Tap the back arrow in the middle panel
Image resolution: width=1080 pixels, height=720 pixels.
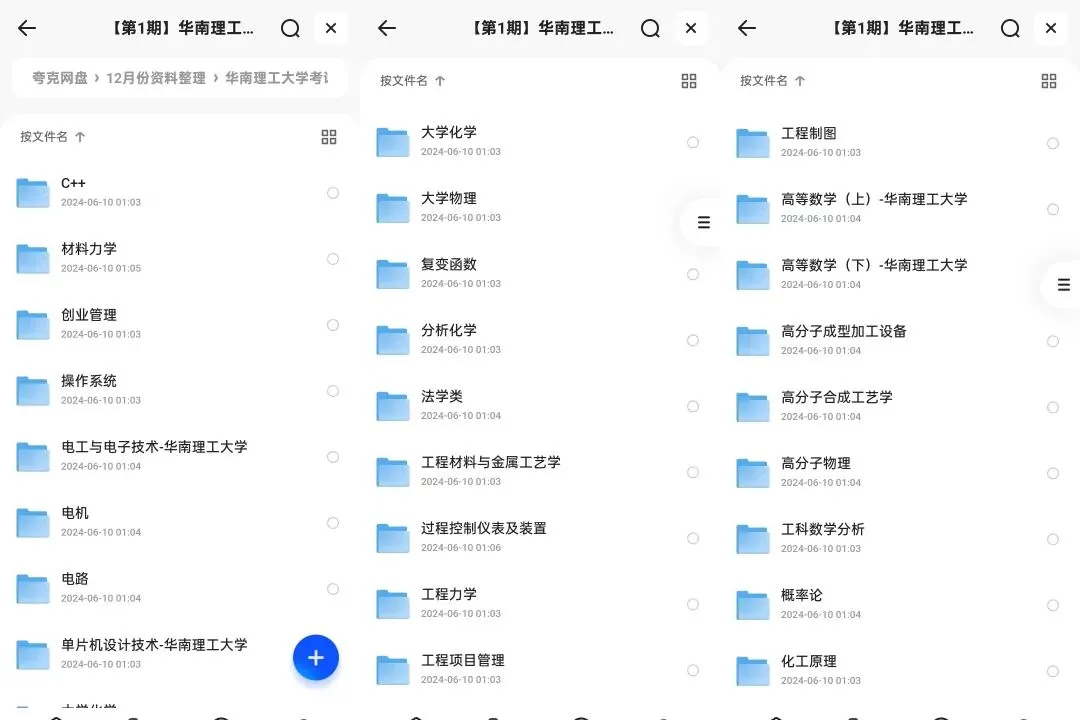pos(386,28)
